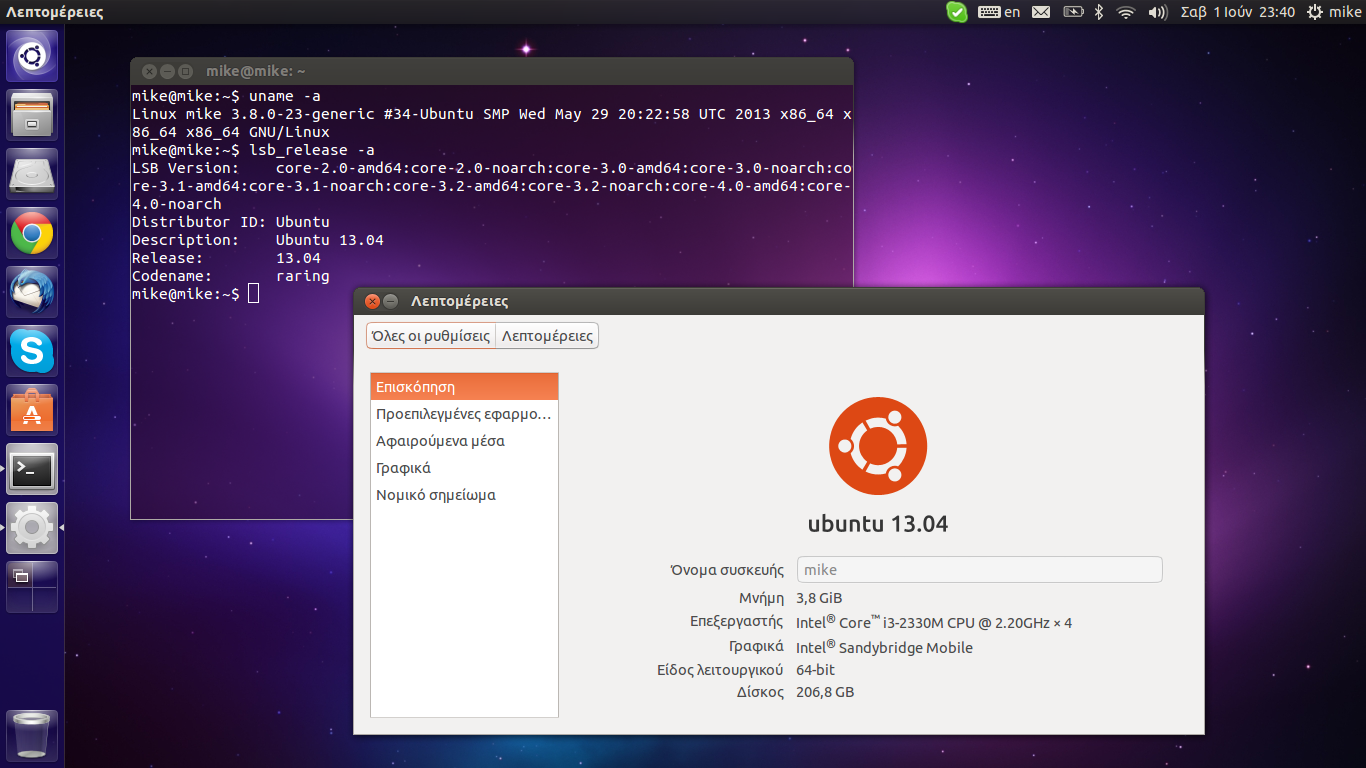
Task: Select Αφαιρούμενα μέσα in the sidebar
Action: coord(464,441)
